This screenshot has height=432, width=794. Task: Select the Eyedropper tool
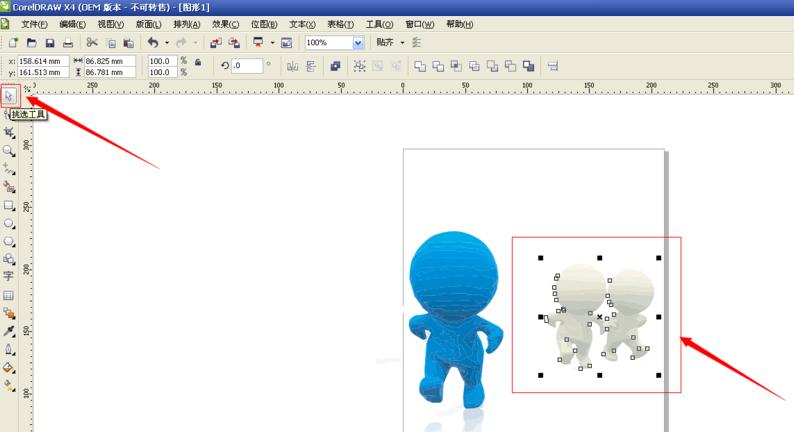point(9,331)
